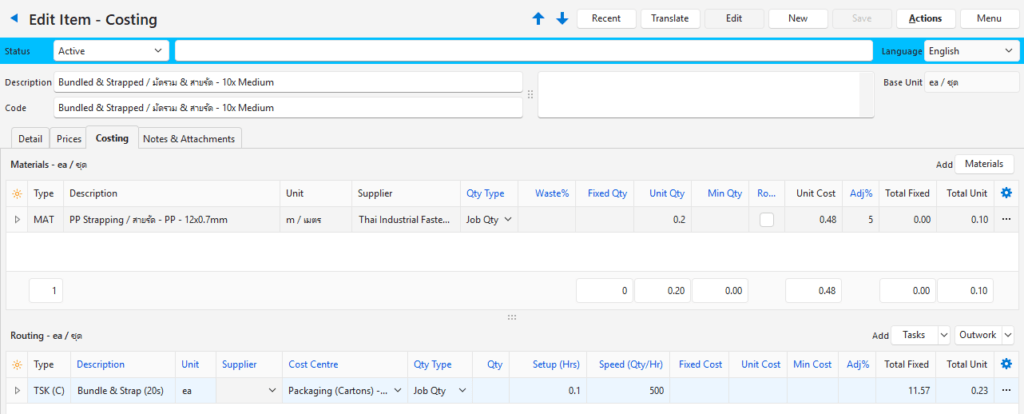Open the Status dropdown showing Active
Image resolution: width=1024 pixels, height=414 pixels.
tap(111, 51)
